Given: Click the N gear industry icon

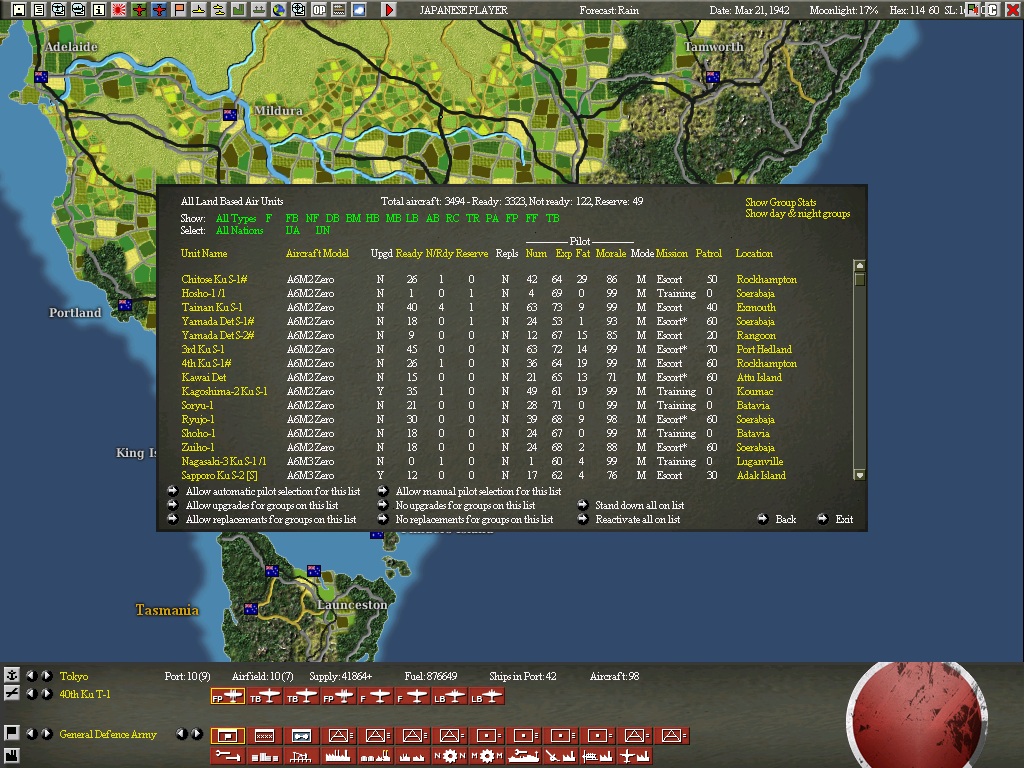Looking at the screenshot, I should [x=449, y=756].
